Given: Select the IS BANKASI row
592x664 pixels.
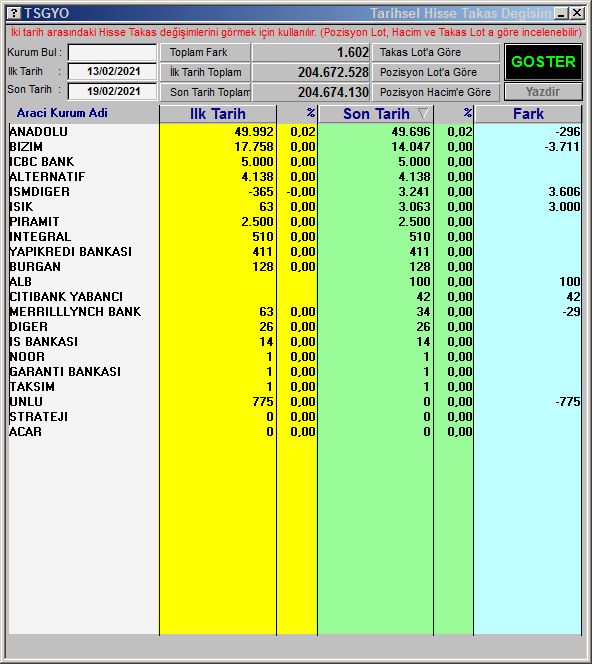Looking at the screenshot, I should pyautogui.click(x=295, y=342).
